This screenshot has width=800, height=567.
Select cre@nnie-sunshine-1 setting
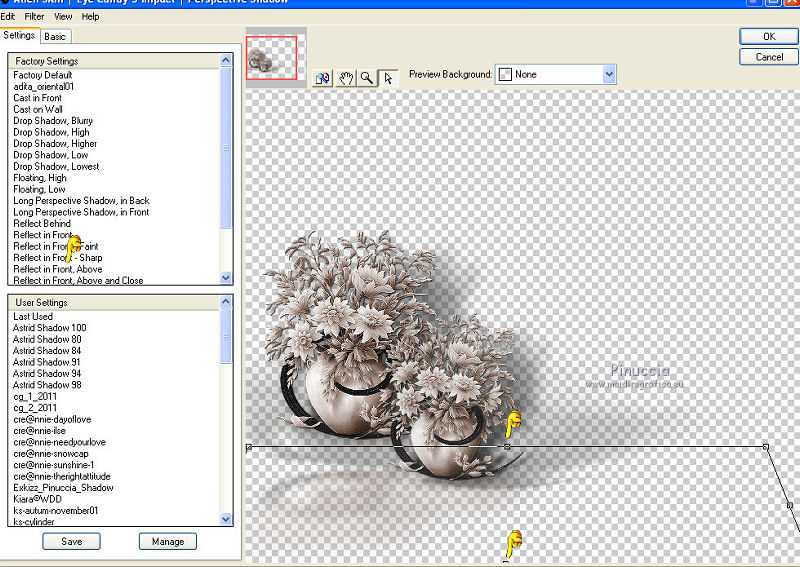click(x=54, y=465)
